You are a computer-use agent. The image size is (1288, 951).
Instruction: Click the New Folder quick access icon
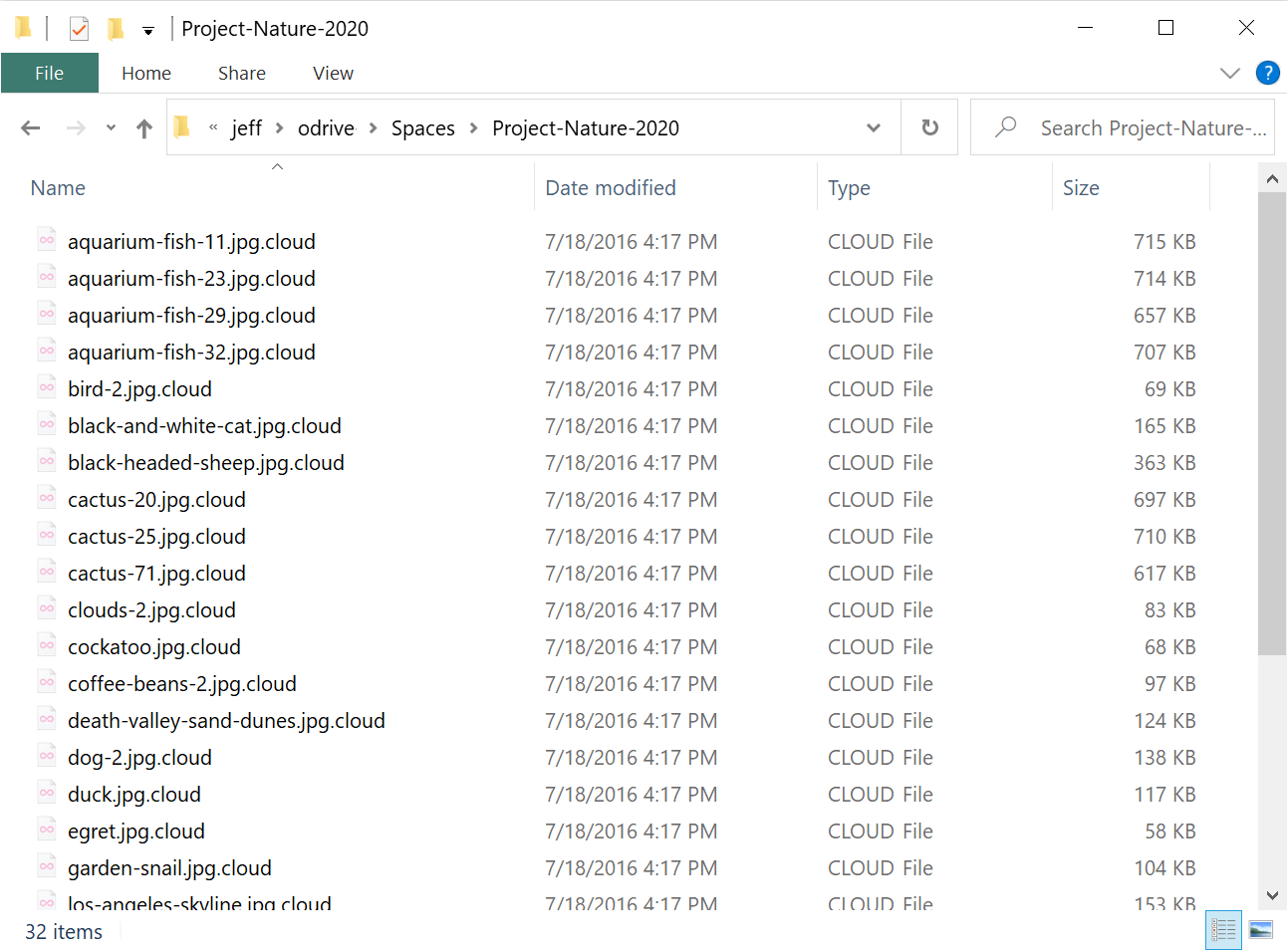[116, 29]
